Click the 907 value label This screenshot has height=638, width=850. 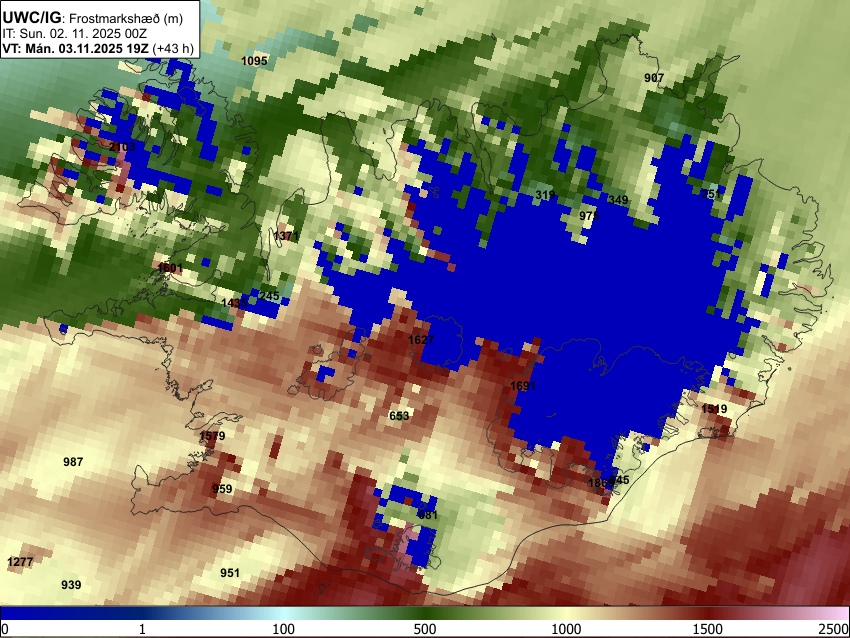[654, 78]
